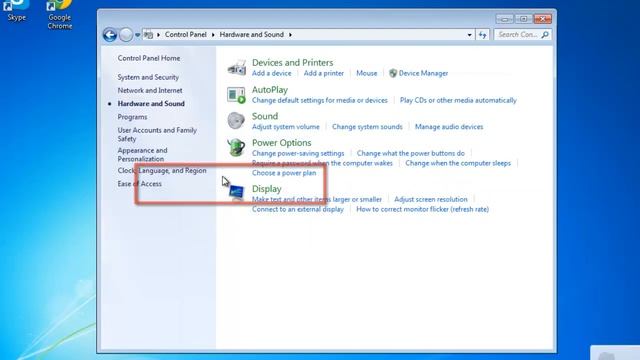Go back with the Back arrow button
The width and height of the screenshot is (640, 360).
[110, 35]
